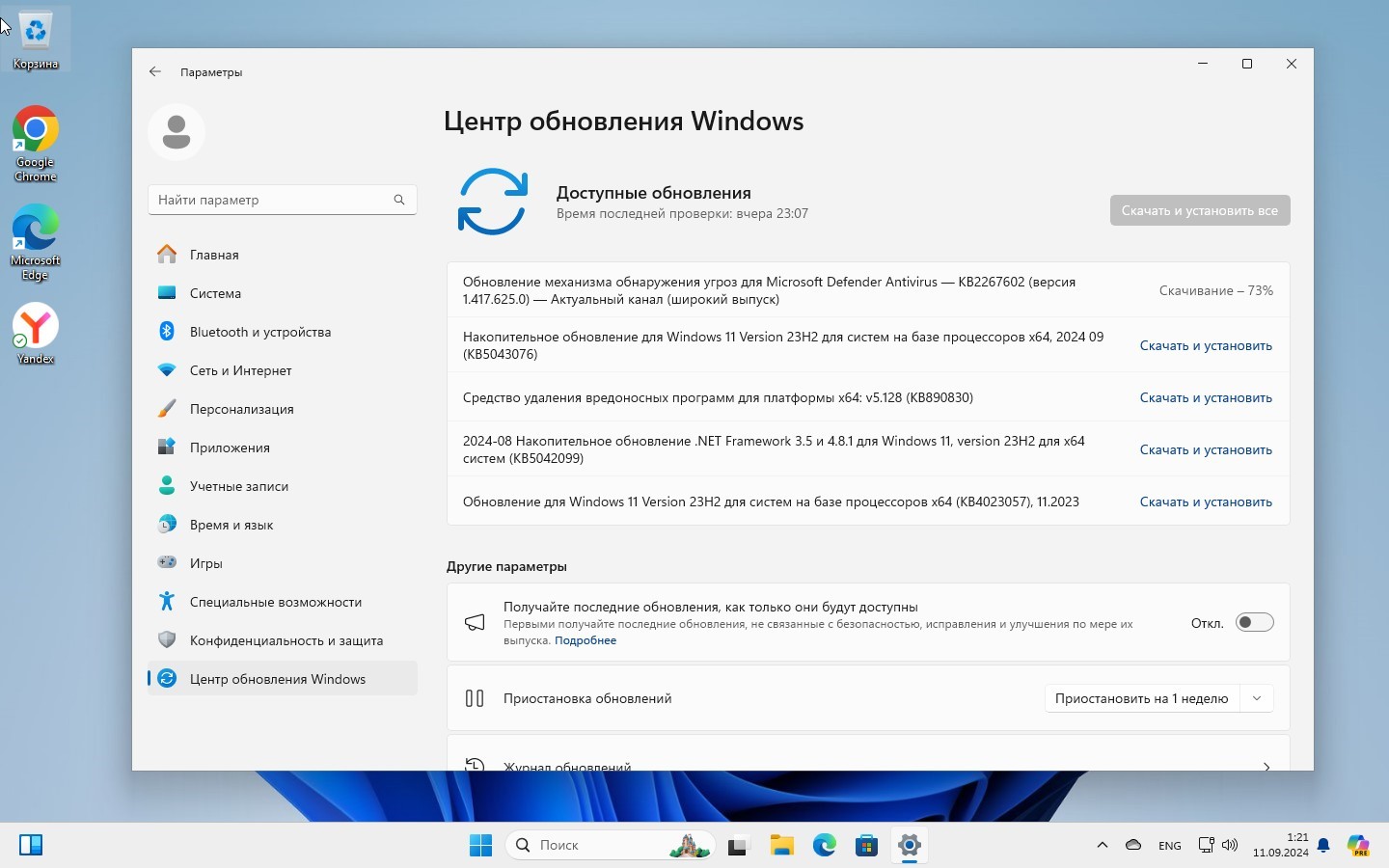
Task: Click the Windows Start button
Action: [480, 846]
